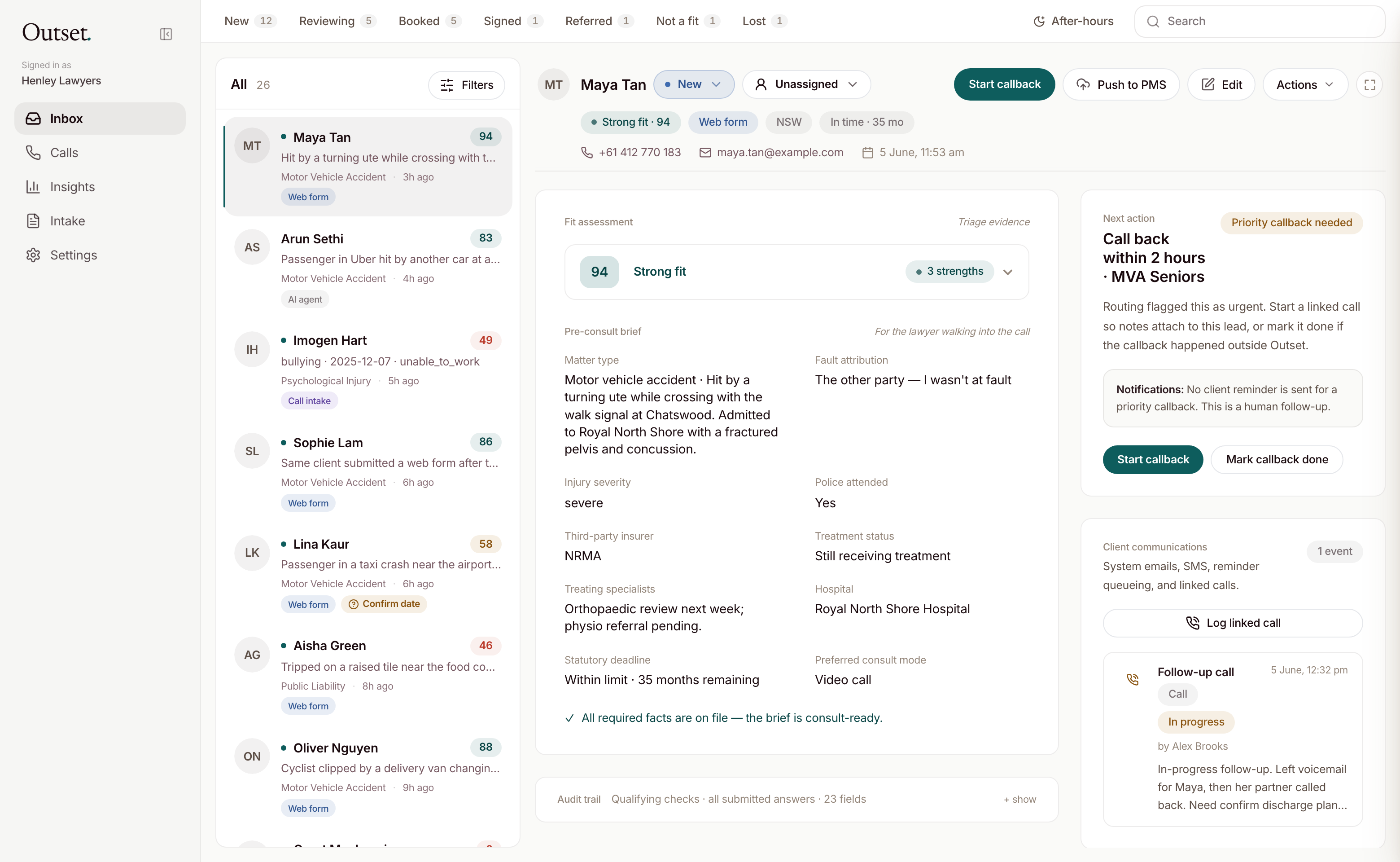
Task: Click the Web form chip in header
Action: click(722, 122)
